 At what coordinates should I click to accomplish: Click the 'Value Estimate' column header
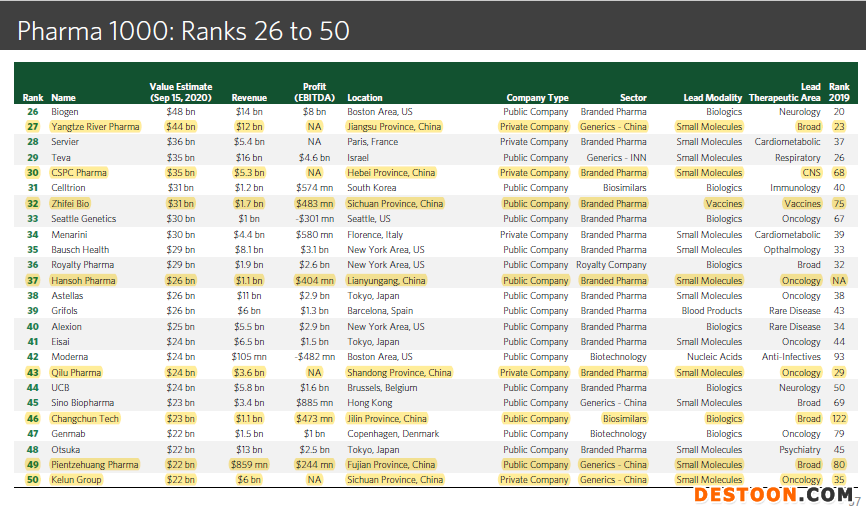click(180, 92)
